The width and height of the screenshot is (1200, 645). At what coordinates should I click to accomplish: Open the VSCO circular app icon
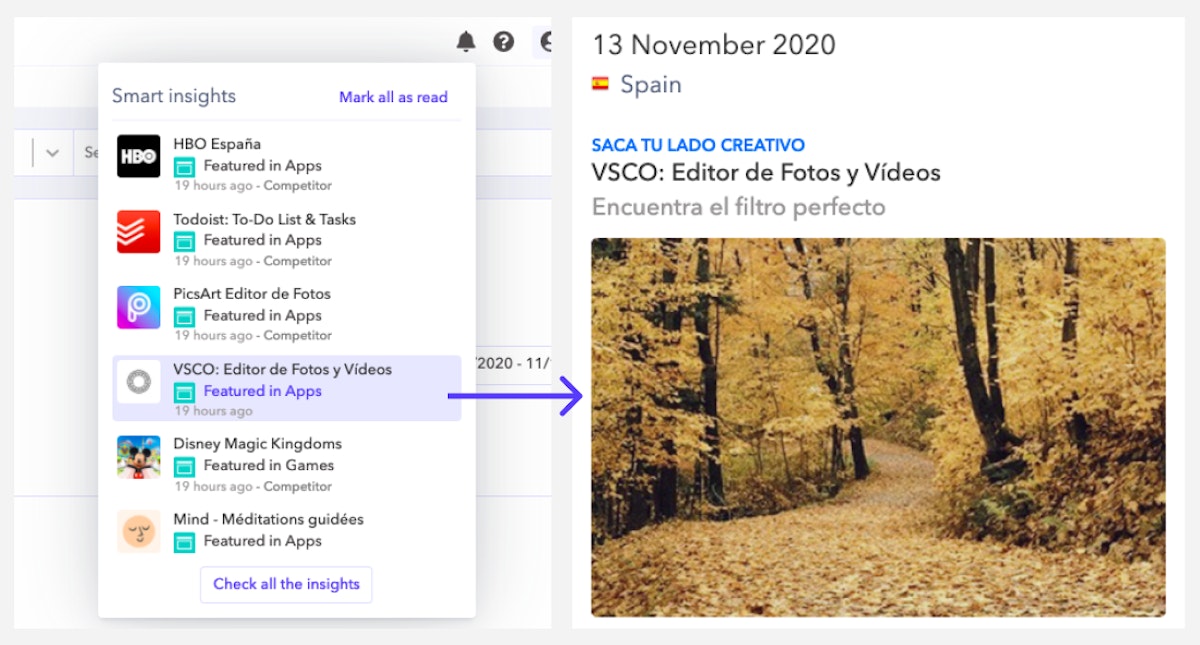point(138,381)
